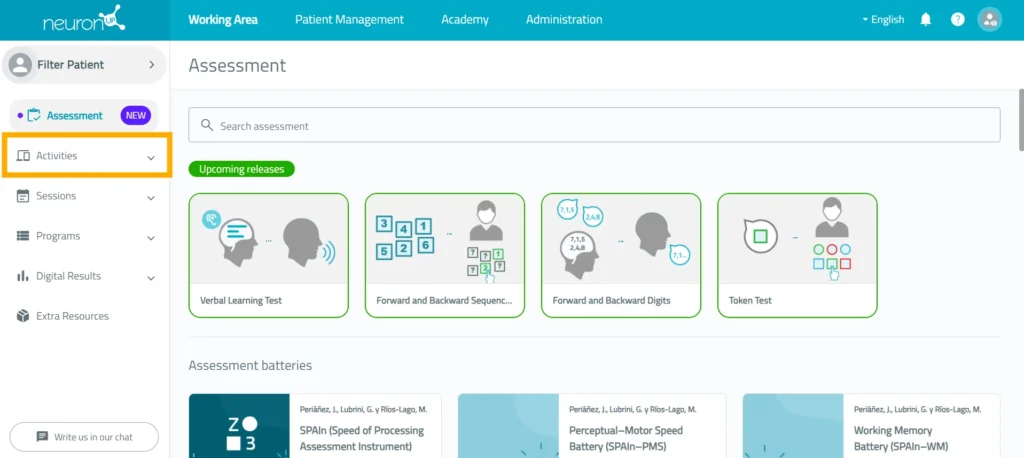
Task: Open the Verbal Learning Test card
Action: 268,255
